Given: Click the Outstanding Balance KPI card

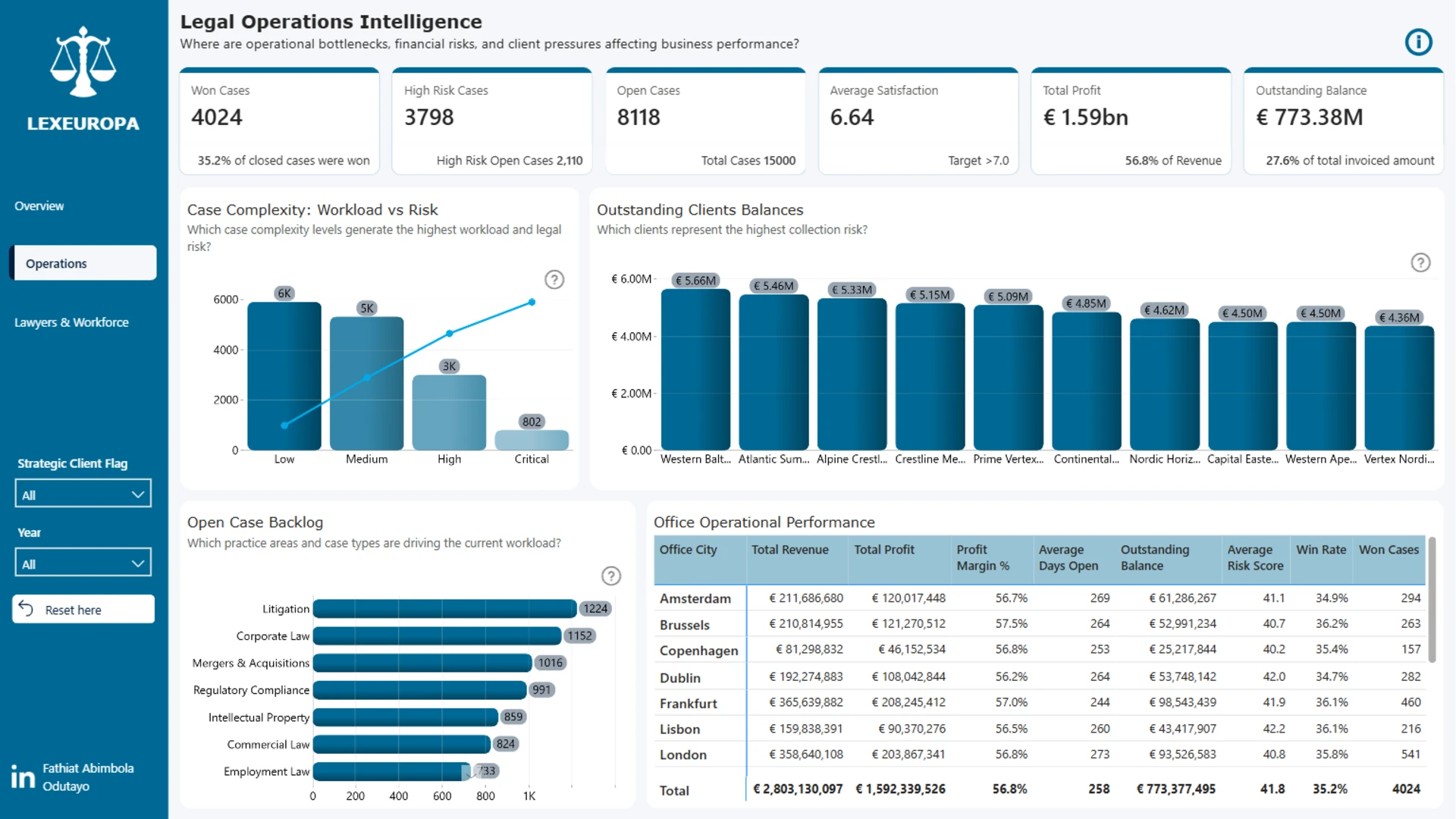Looking at the screenshot, I should (x=1344, y=121).
